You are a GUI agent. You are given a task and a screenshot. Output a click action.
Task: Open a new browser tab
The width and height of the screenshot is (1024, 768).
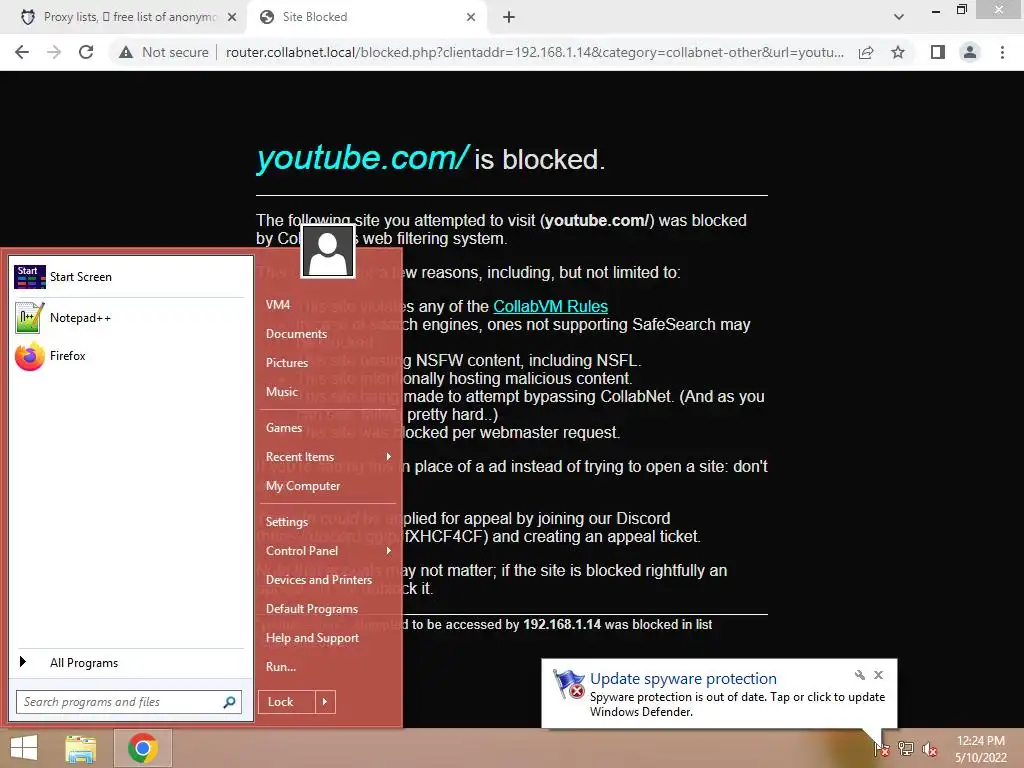click(x=509, y=17)
